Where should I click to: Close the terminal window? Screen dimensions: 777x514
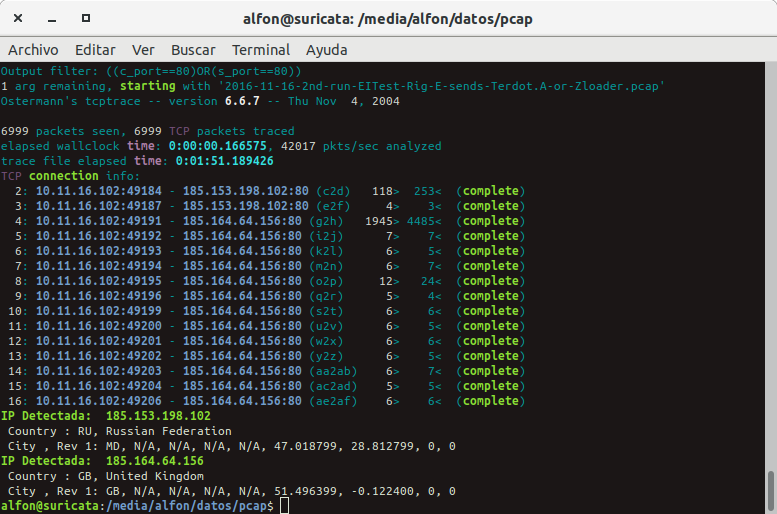(x=18, y=18)
